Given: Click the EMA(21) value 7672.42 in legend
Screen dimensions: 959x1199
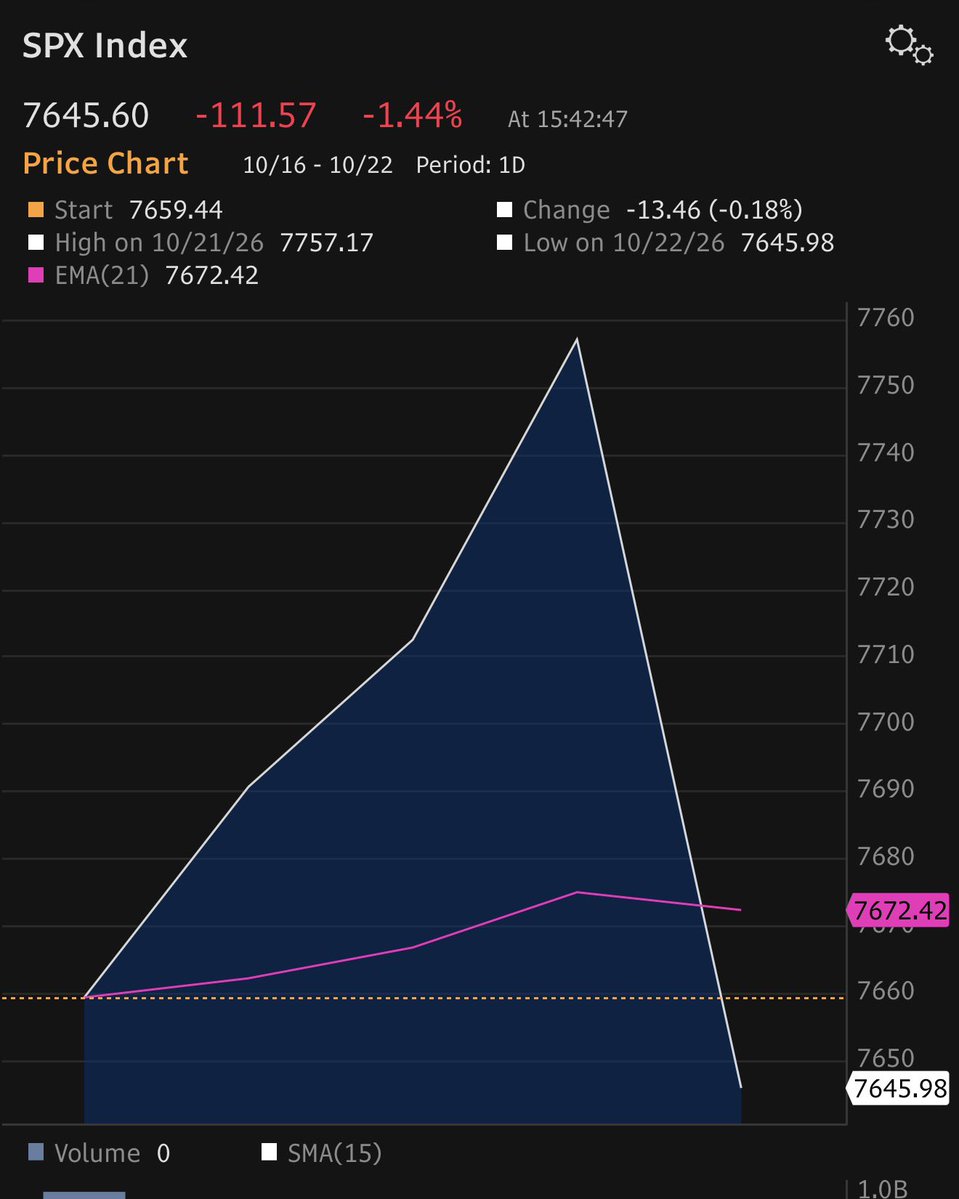Looking at the screenshot, I should coord(212,275).
